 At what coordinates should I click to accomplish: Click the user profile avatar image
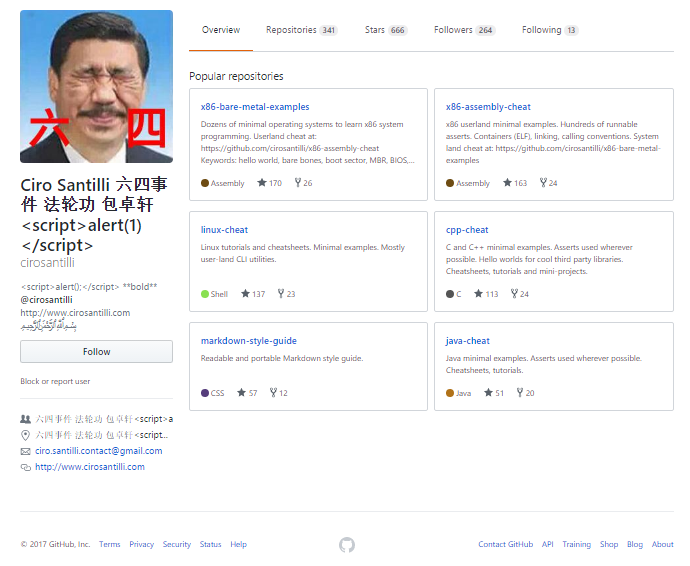[x=96, y=87]
